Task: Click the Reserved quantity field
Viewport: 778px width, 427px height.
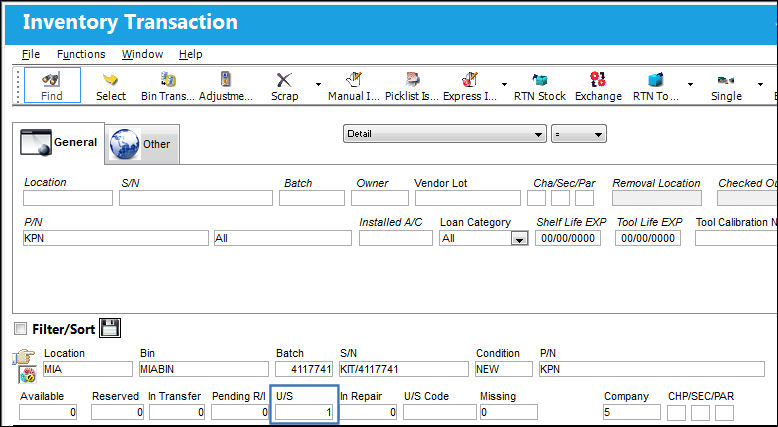Action: coord(117,412)
